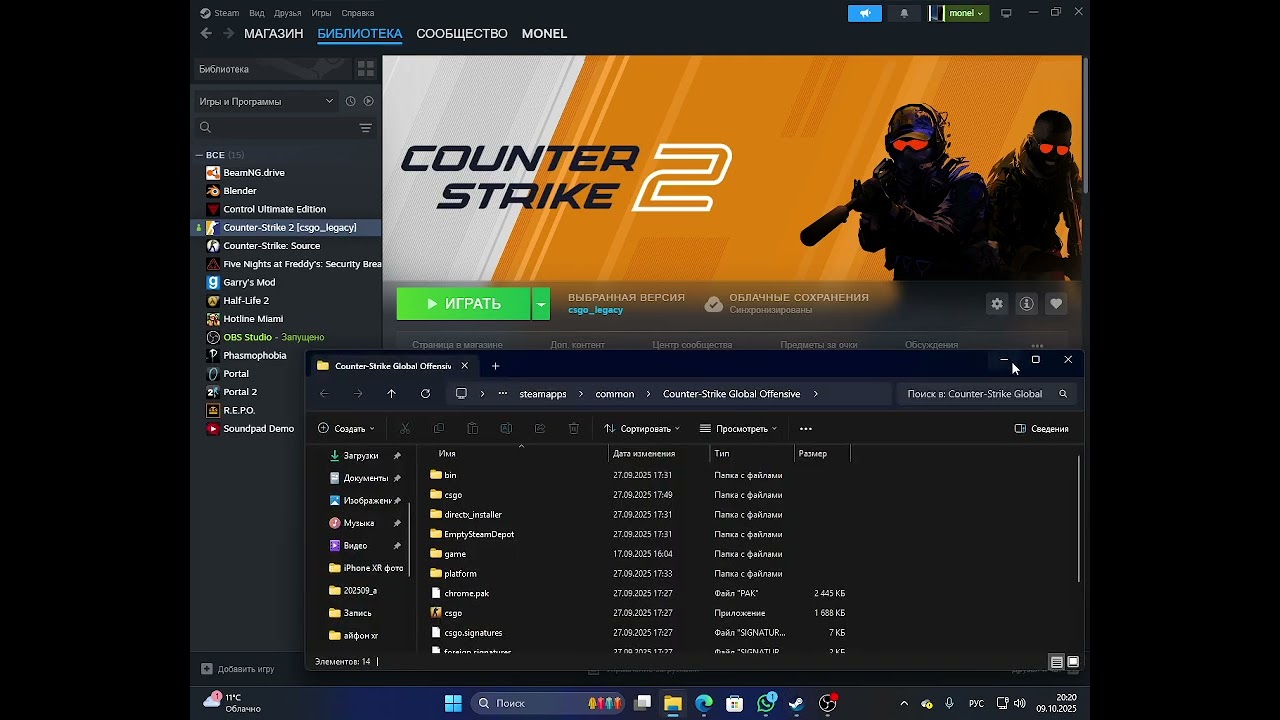Click the Explorer search box

[986, 394]
